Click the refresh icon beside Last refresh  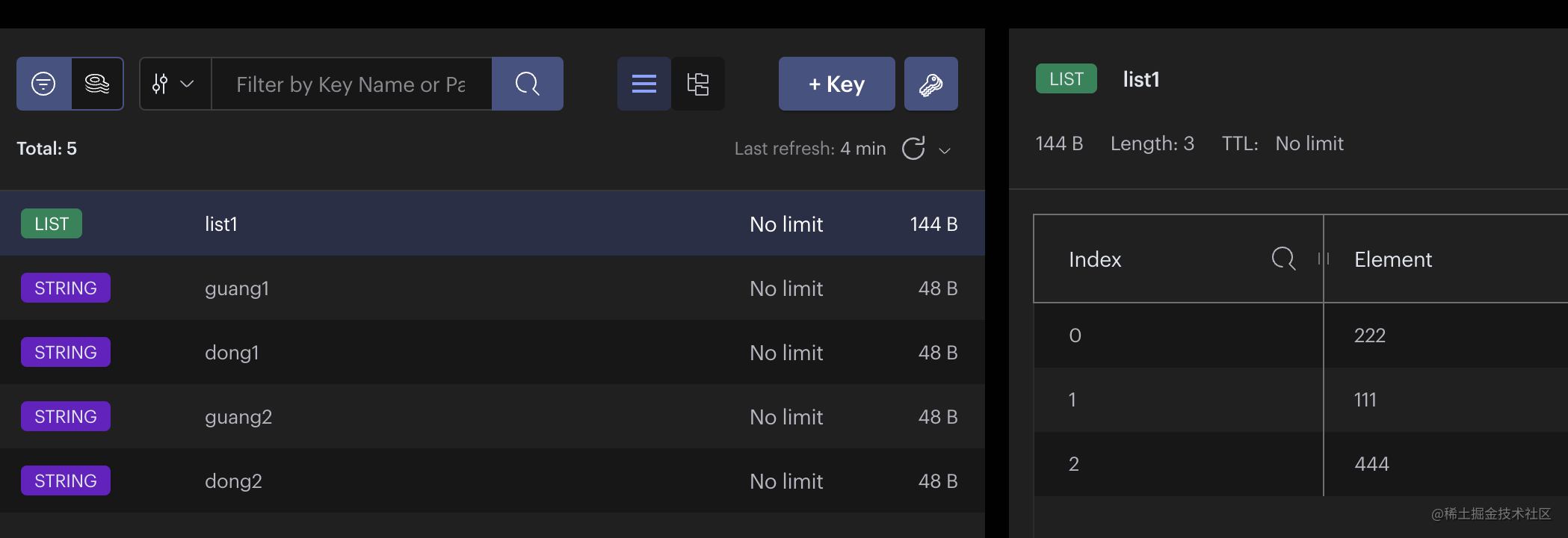click(x=913, y=149)
